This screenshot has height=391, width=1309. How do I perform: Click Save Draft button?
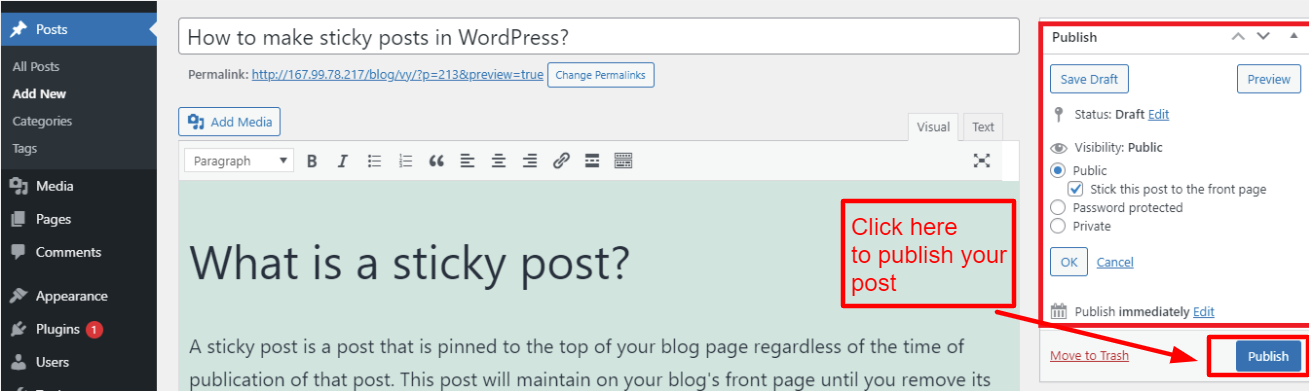[x=1089, y=79]
